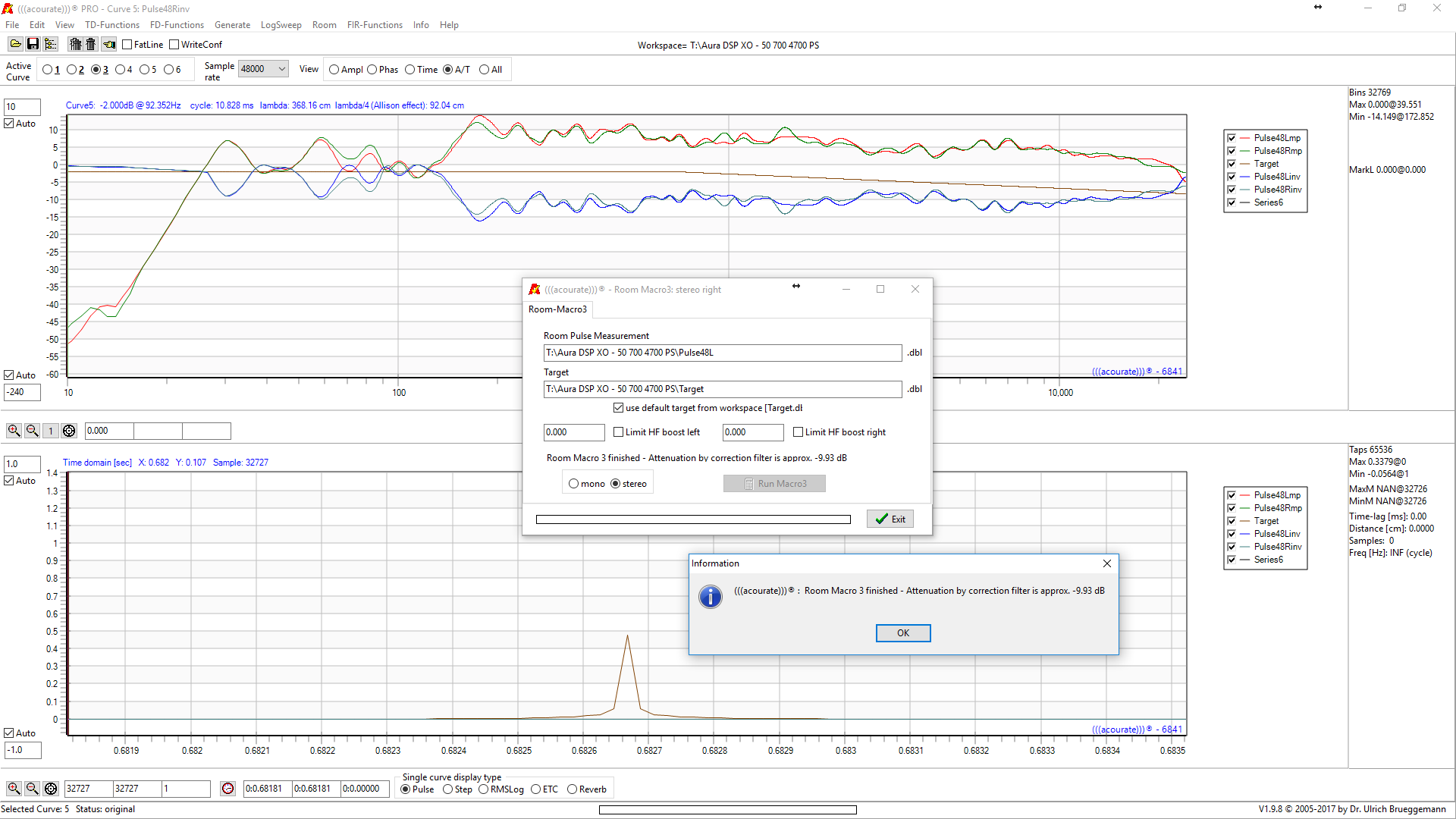
Task: Click the red clock icon in the bottom toolbar
Action: 227,789
